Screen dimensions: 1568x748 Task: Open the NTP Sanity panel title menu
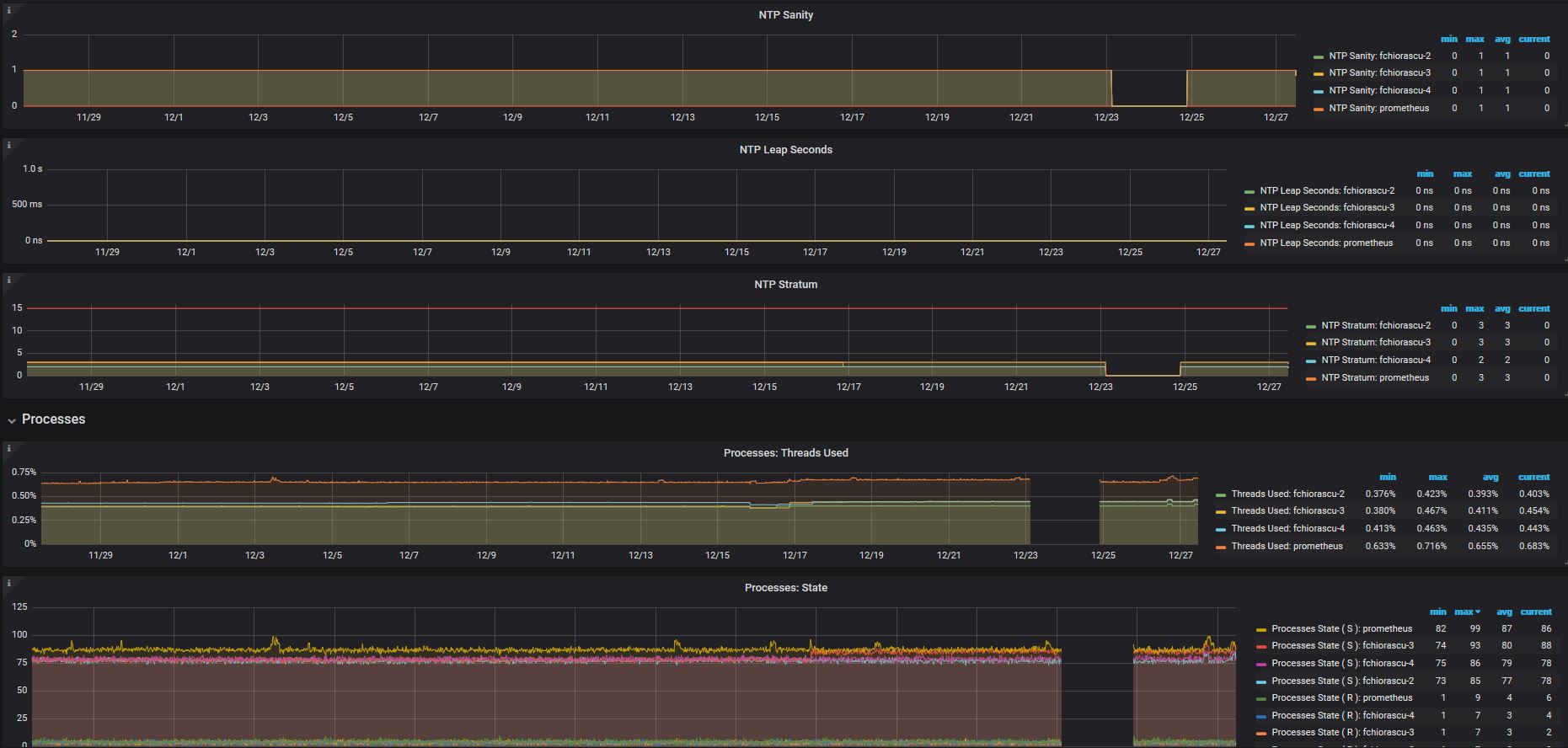pos(785,15)
